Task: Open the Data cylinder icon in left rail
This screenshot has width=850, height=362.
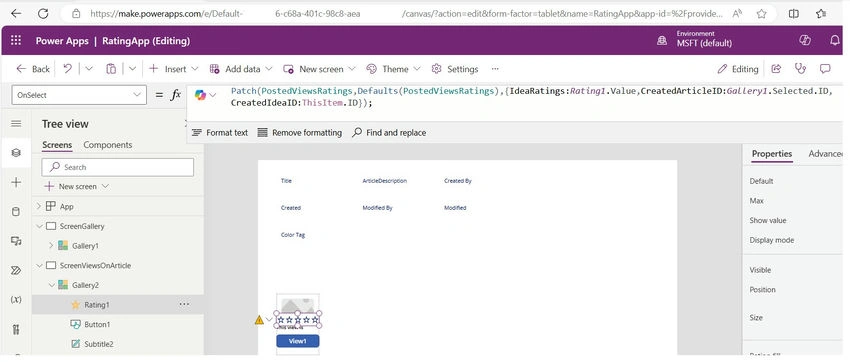Action: coord(16,212)
